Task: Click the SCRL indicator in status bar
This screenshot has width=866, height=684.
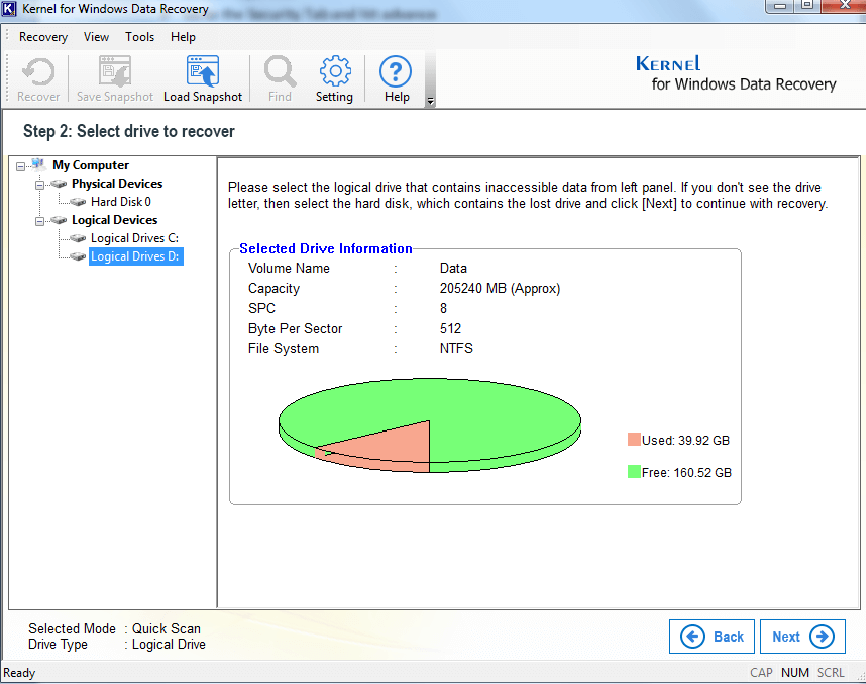Action: click(x=831, y=672)
